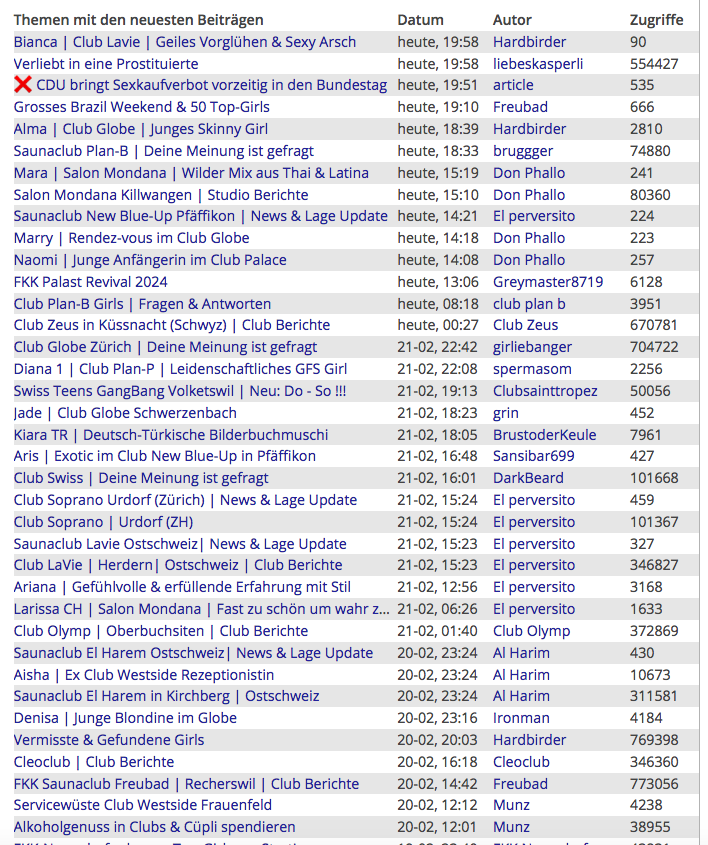
Task: Click the 'Zugriffe' column header
Action: click(656, 20)
